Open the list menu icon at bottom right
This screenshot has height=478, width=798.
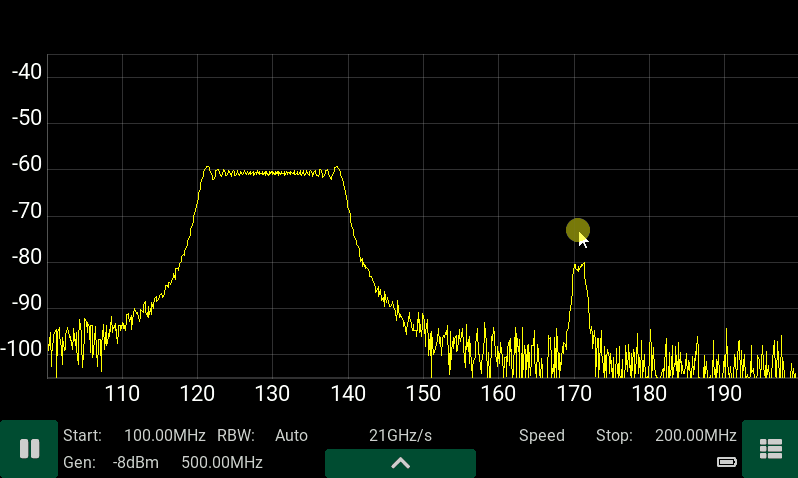pyautogui.click(x=770, y=449)
